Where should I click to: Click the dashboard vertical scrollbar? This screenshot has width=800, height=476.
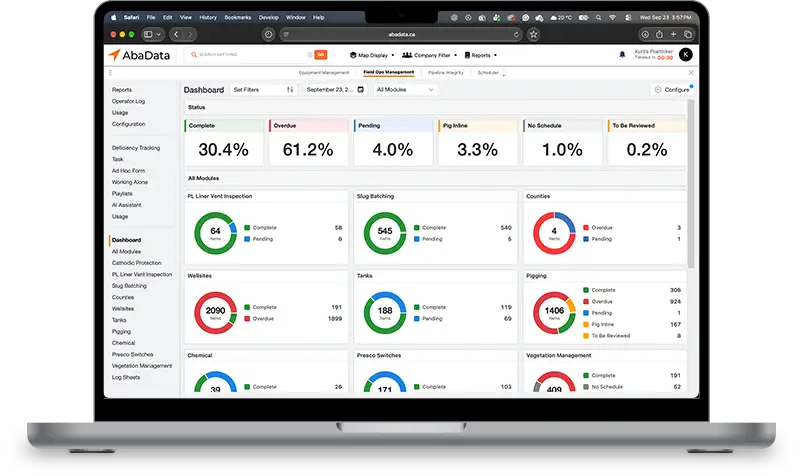click(691, 184)
